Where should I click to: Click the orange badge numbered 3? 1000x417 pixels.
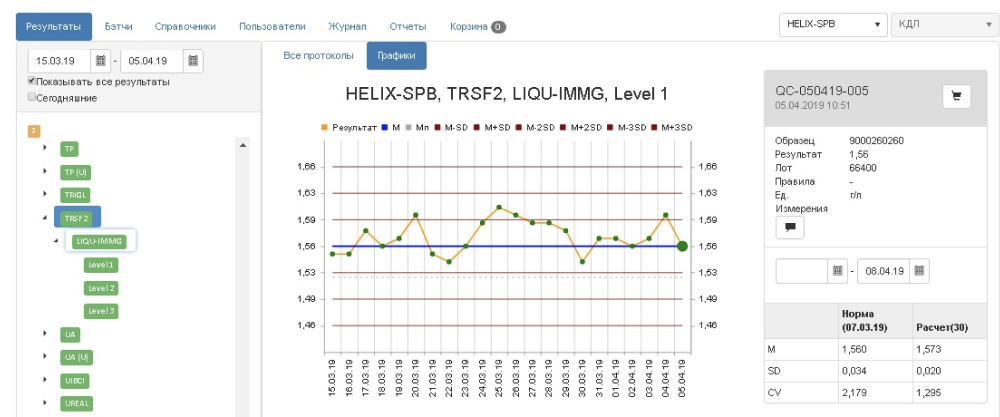pos(33,130)
